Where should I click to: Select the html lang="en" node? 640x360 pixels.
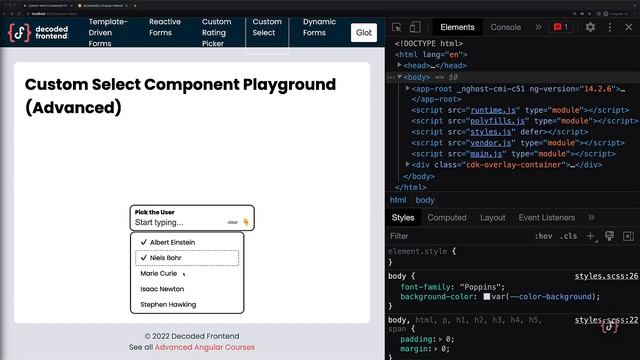point(431,54)
